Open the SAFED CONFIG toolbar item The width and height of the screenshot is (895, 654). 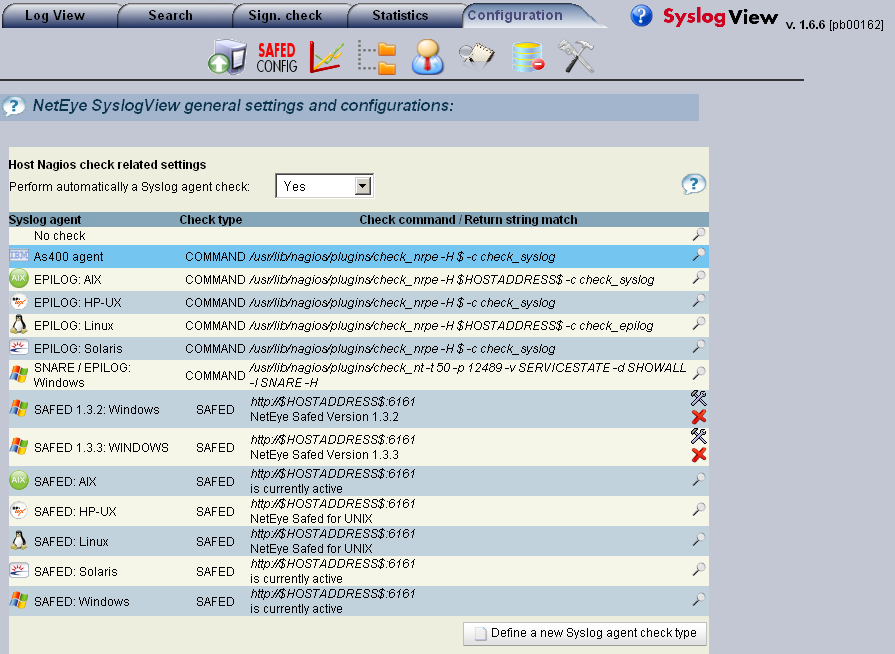pyautogui.click(x=277, y=58)
